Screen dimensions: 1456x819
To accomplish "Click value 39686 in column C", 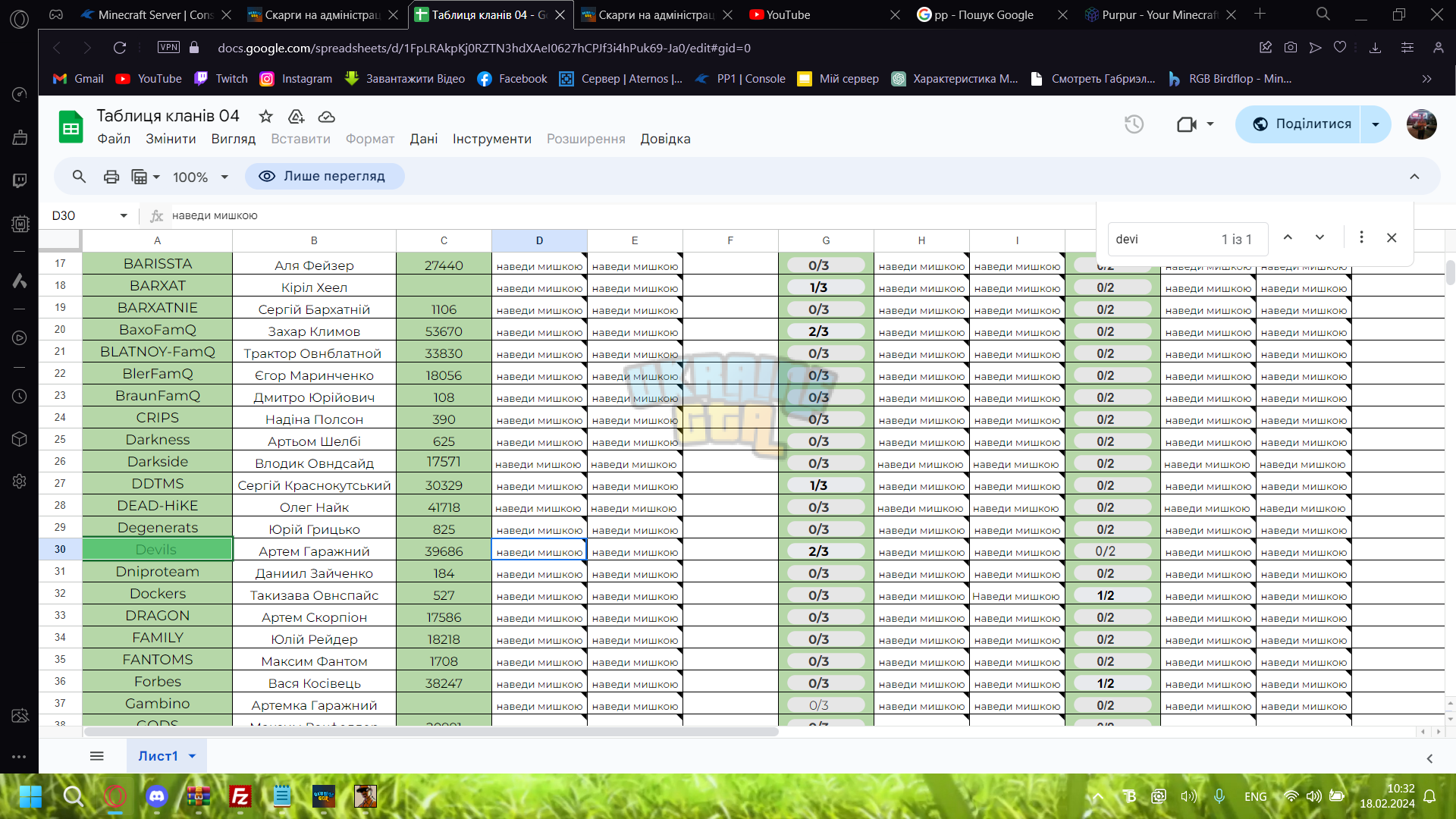I will pos(444,551).
